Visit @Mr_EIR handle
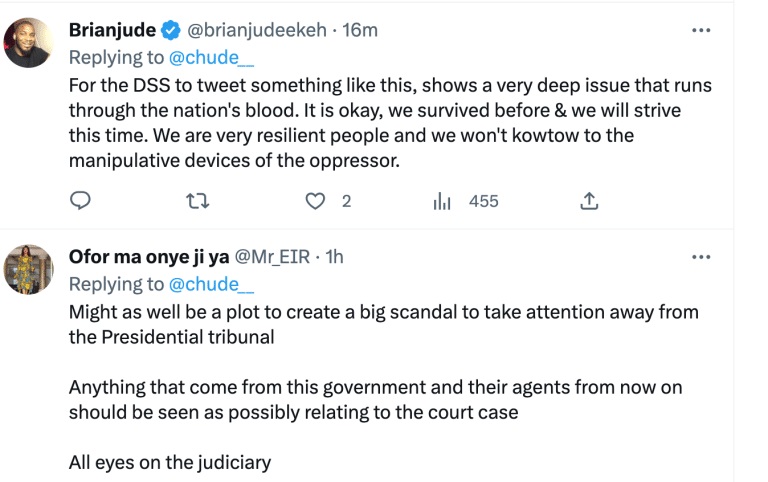 274,257
